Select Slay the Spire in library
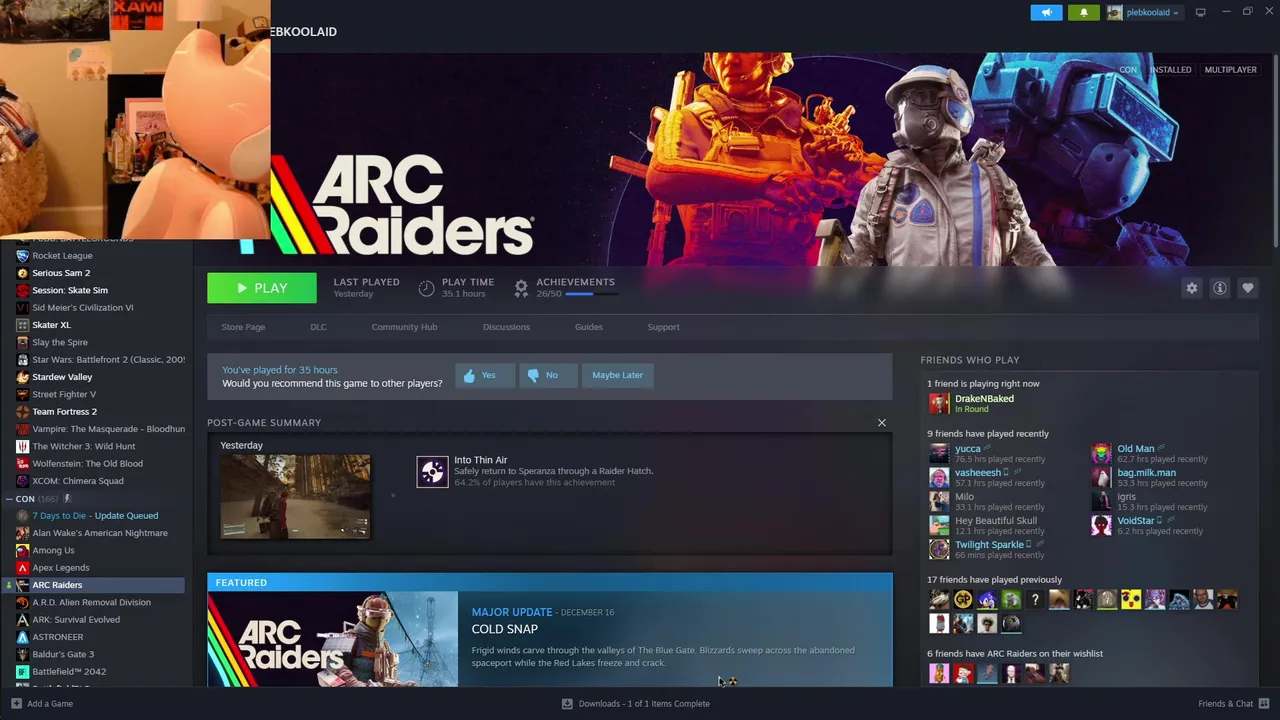Screen dimensions: 1280x720 (x=60, y=342)
